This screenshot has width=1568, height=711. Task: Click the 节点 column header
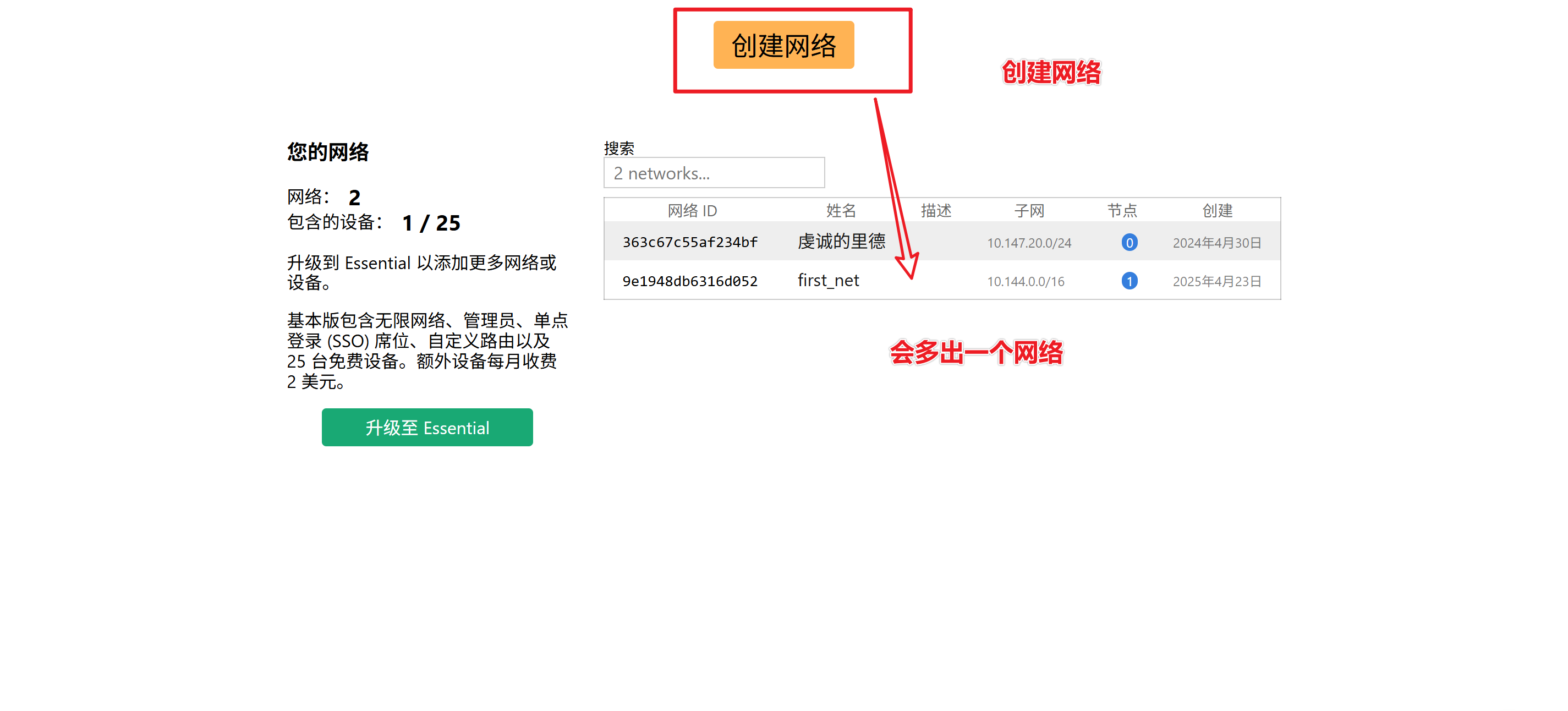tap(1122, 211)
